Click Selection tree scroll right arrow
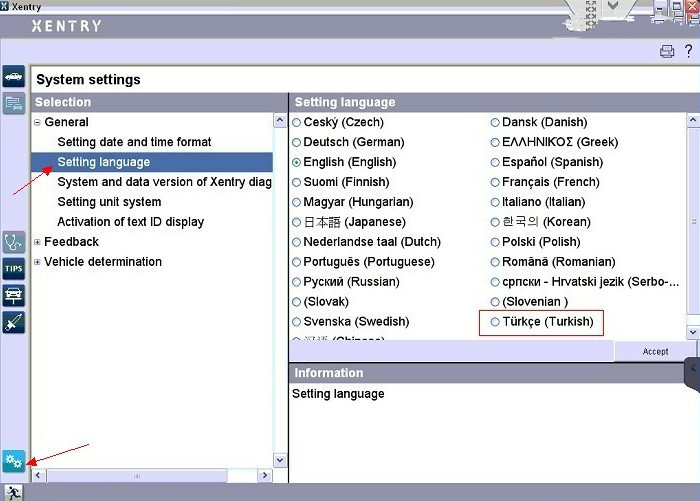The width and height of the screenshot is (700, 501). (x=265, y=476)
